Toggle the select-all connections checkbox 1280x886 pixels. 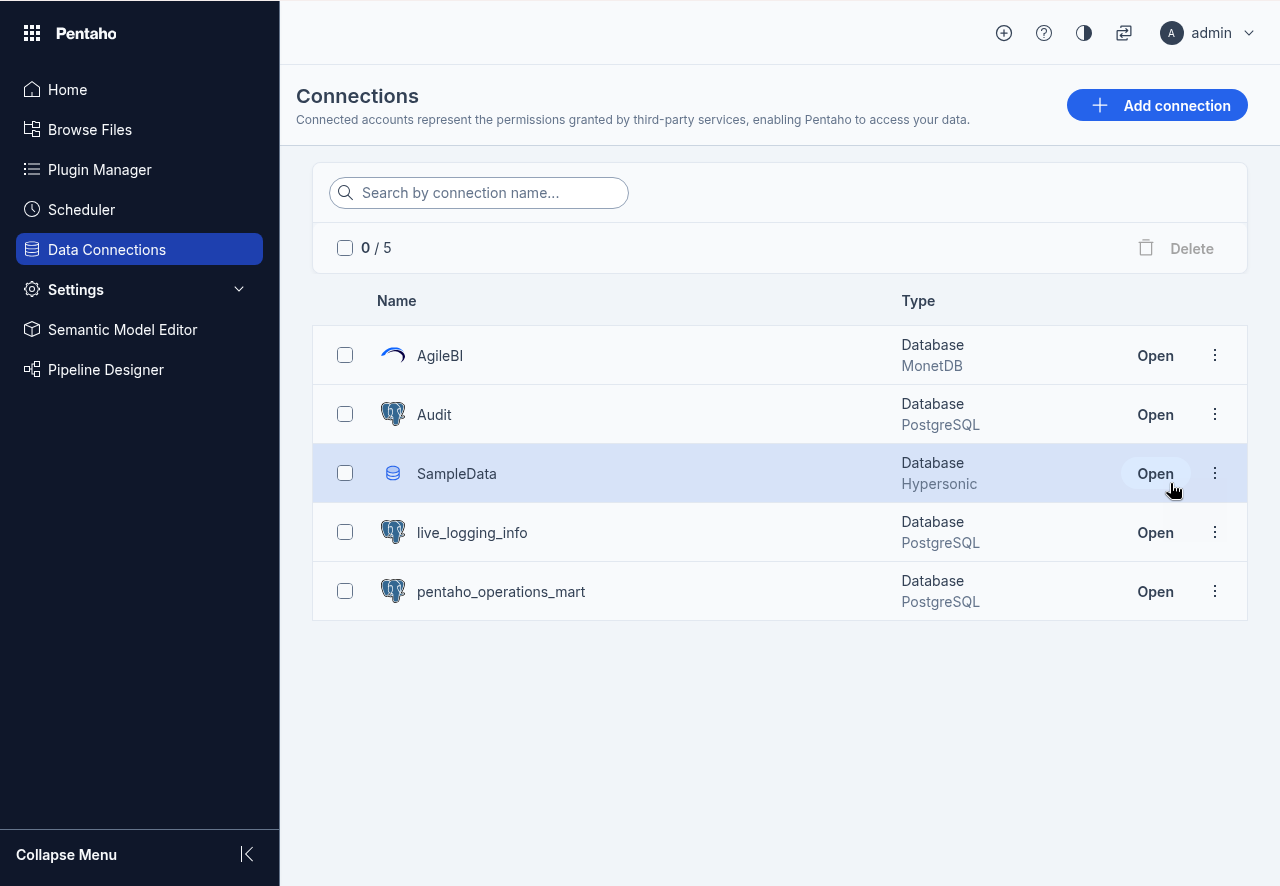tap(345, 248)
